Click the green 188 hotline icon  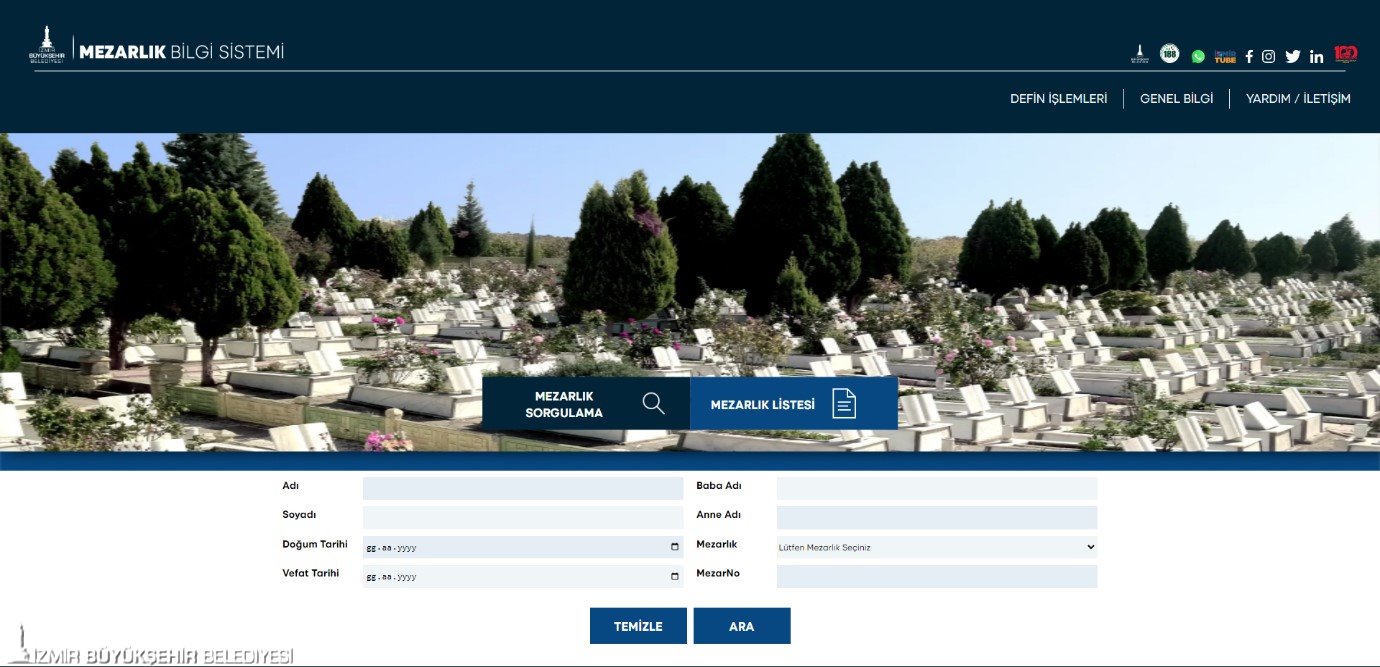pos(1169,54)
